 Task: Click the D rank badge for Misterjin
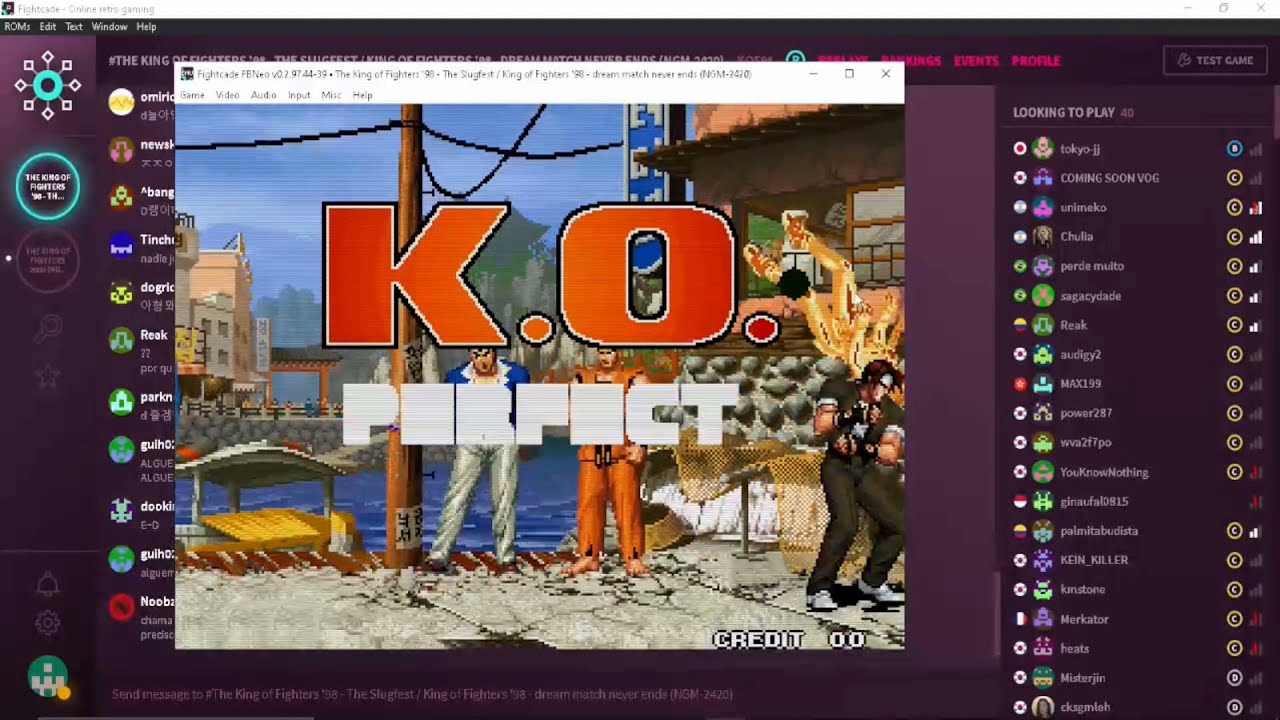1234,678
